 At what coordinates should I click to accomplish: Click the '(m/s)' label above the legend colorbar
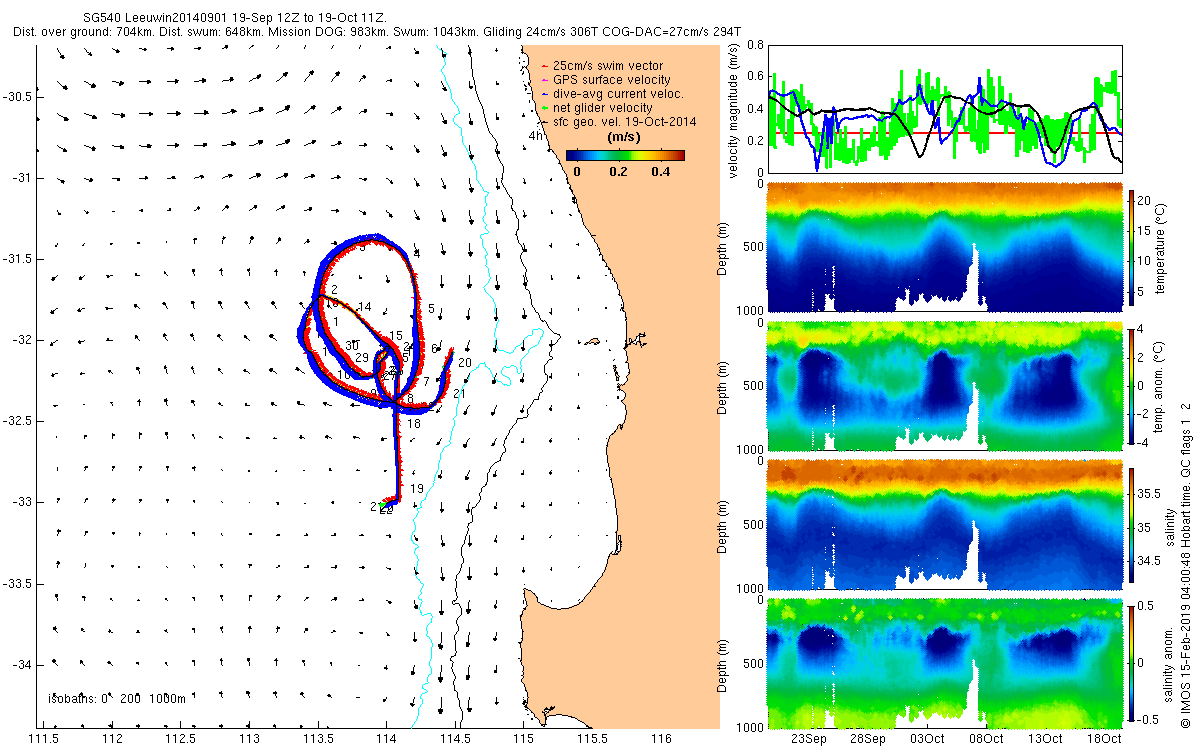(x=624, y=137)
